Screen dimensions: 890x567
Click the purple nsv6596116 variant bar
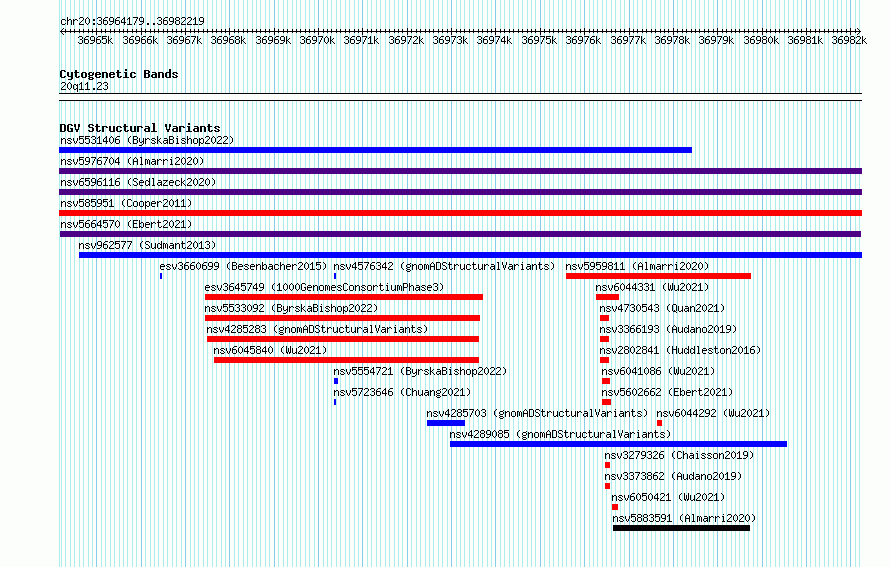click(460, 192)
